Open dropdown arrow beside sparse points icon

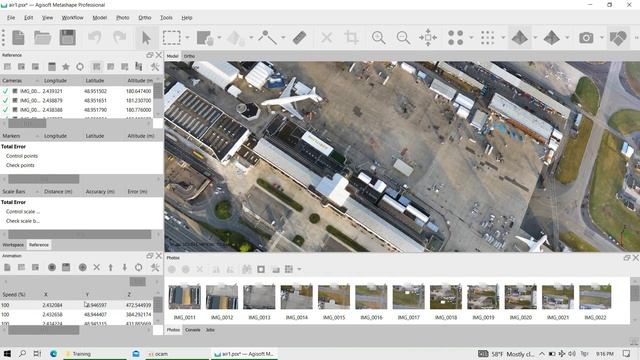point(471,38)
